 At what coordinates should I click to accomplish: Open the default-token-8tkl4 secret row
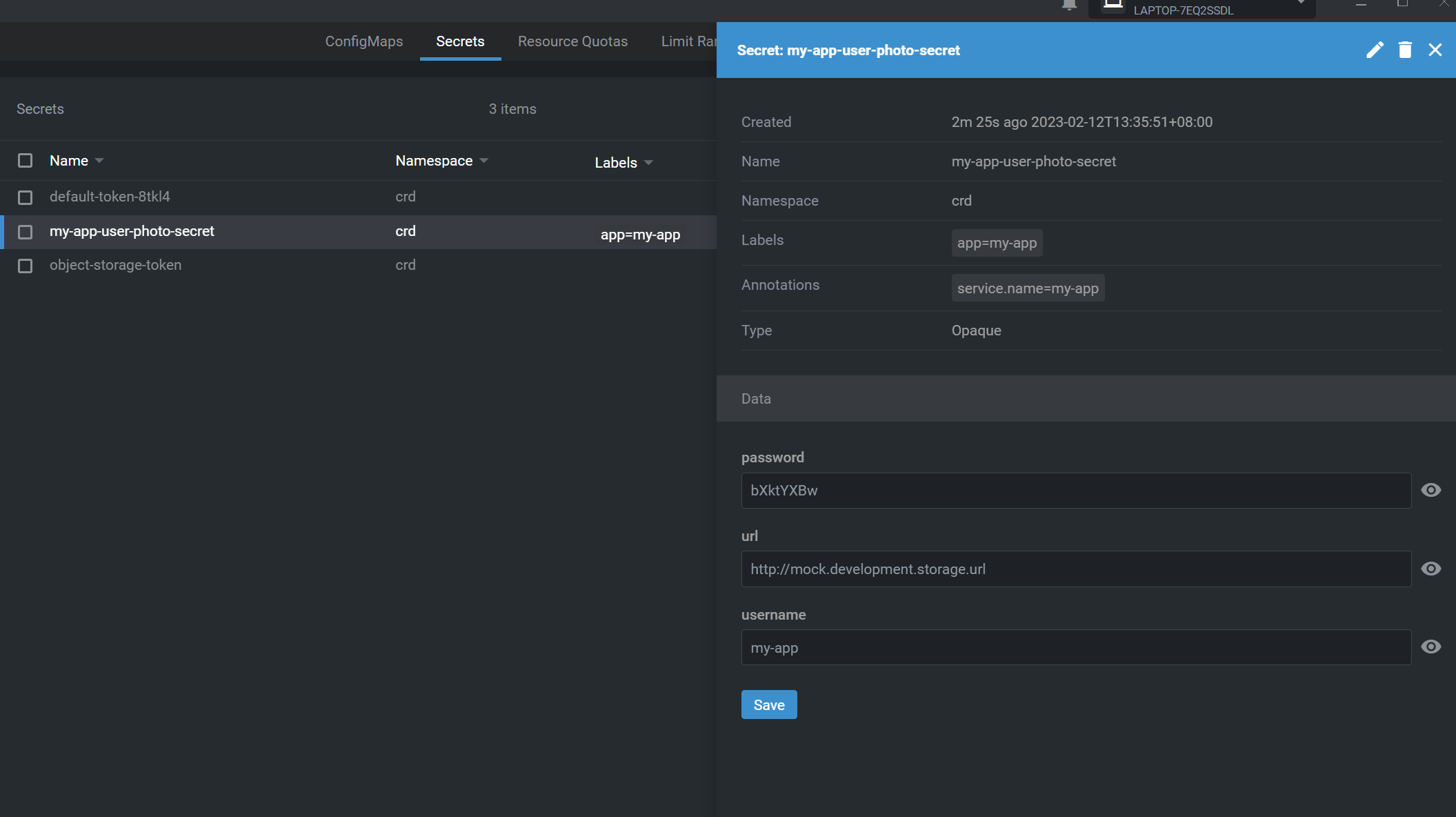(x=358, y=197)
